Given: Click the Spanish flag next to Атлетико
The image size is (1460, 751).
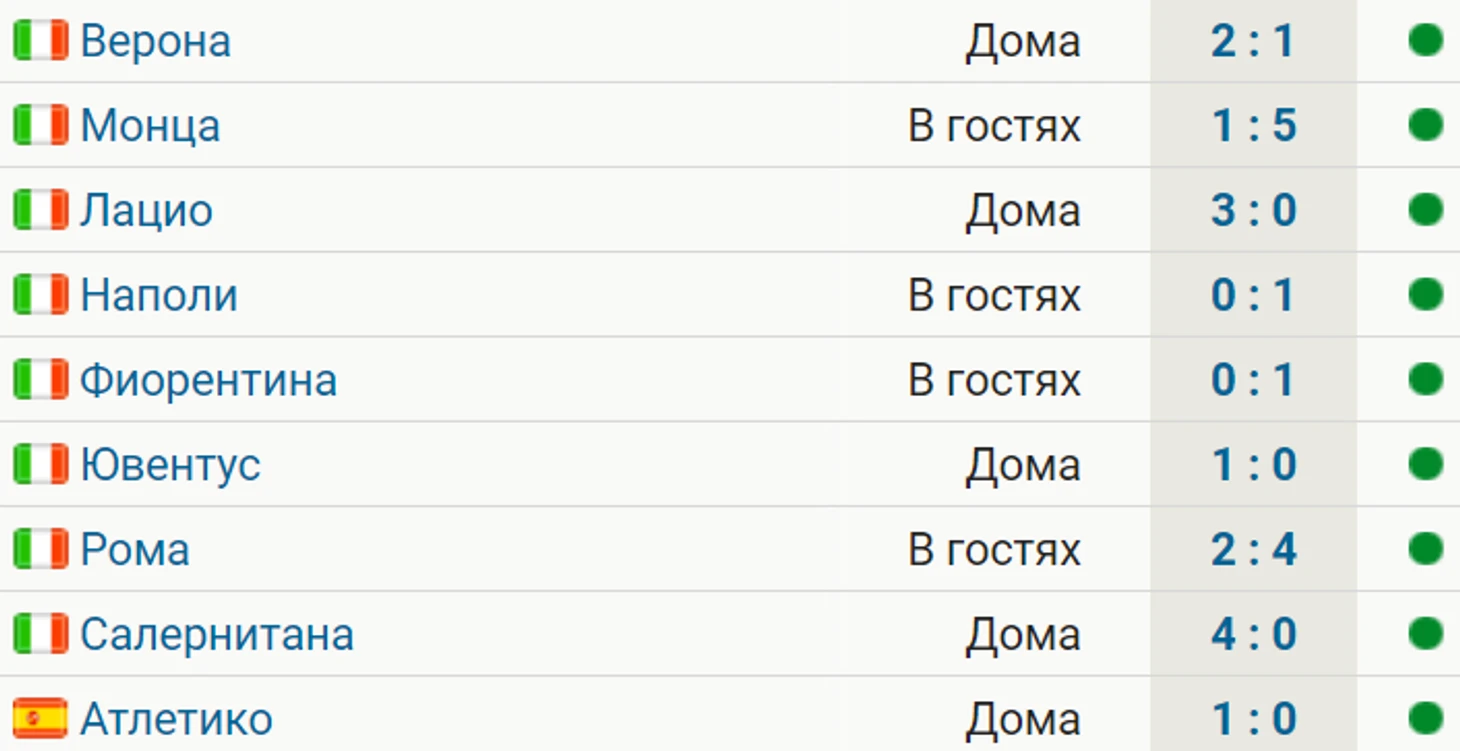Looking at the screenshot, I should point(40,719).
